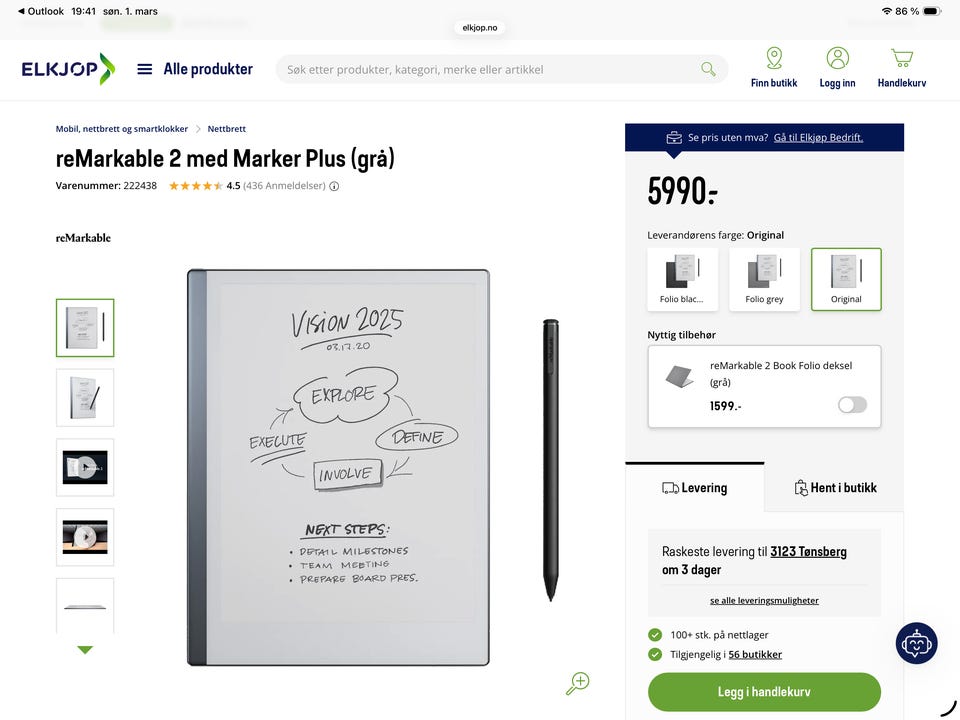The image size is (960, 720).
Task: Click the zoom magnifier on product image
Action: pyautogui.click(x=577, y=683)
